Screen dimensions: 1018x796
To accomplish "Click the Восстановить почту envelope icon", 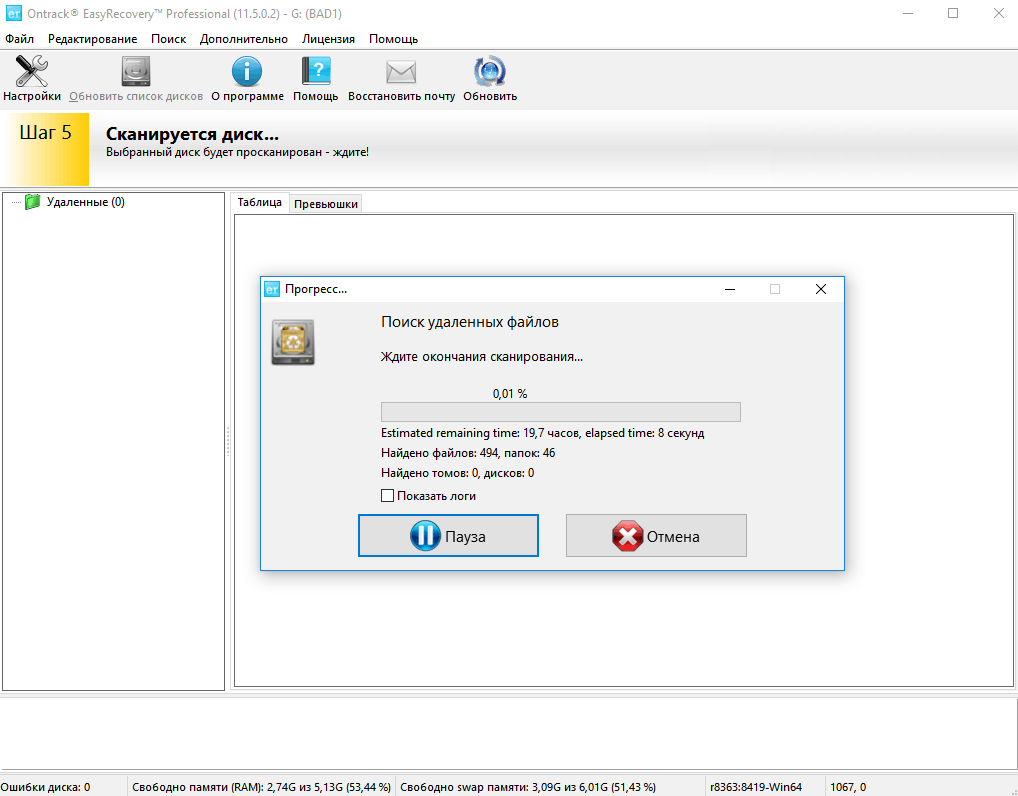I will [x=401, y=73].
